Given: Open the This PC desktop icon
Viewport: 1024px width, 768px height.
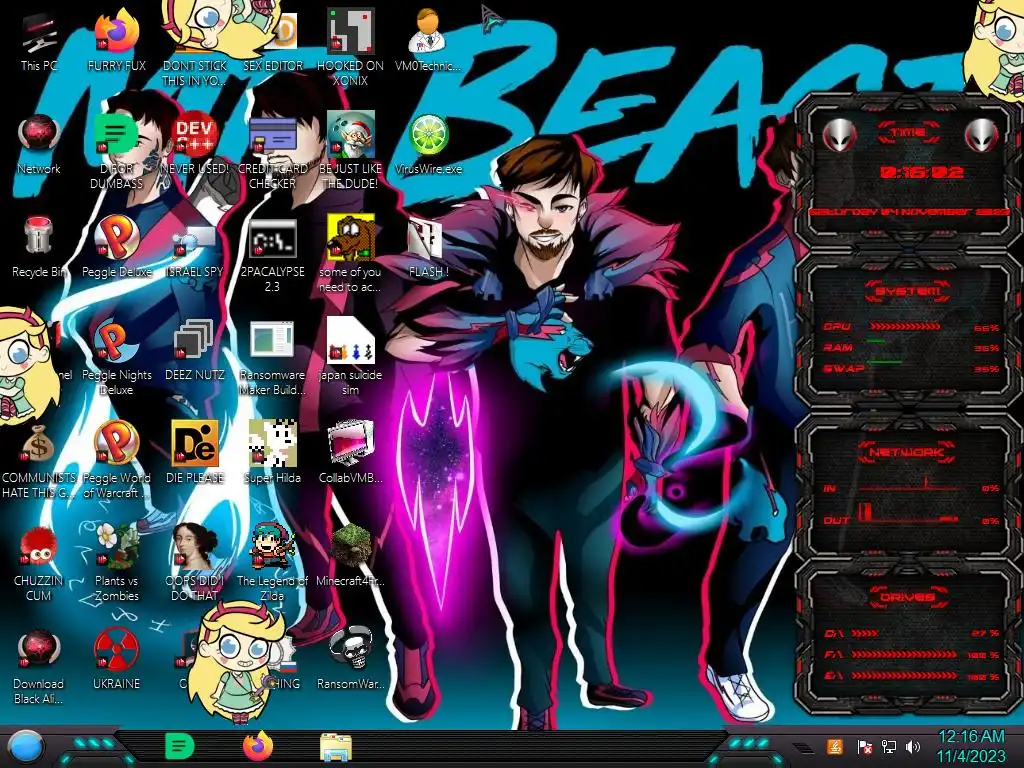Looking at the screenshot, I should 39,40.
